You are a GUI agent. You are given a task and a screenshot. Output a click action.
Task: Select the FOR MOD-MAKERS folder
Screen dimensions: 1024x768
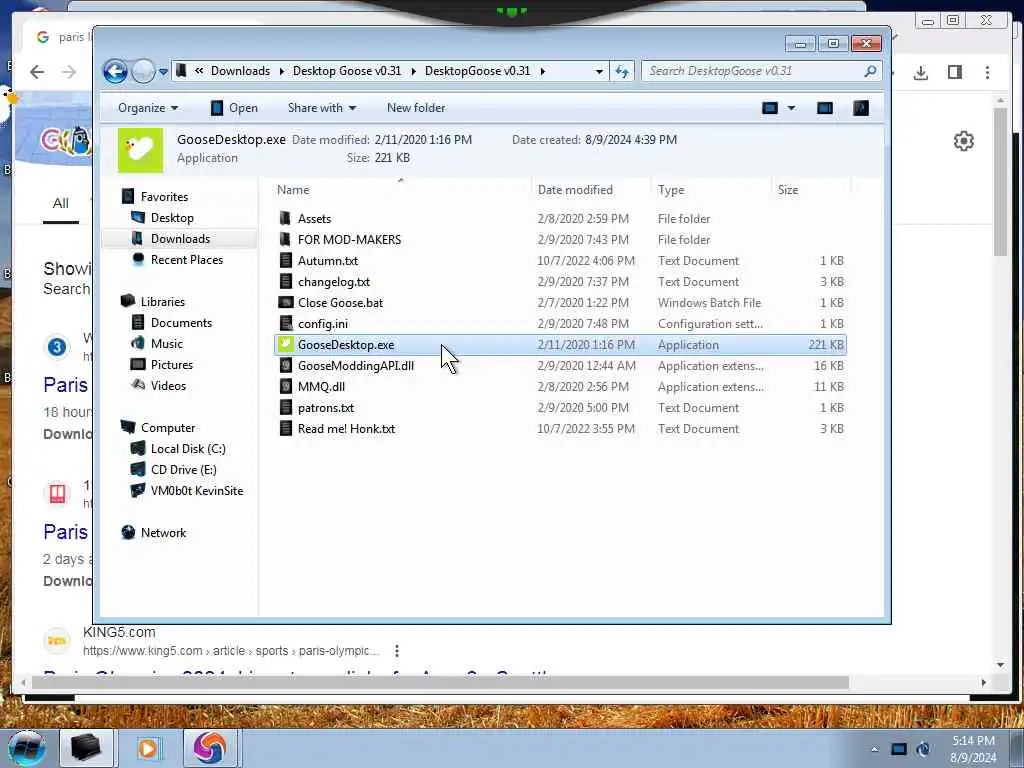coord(349,240)
